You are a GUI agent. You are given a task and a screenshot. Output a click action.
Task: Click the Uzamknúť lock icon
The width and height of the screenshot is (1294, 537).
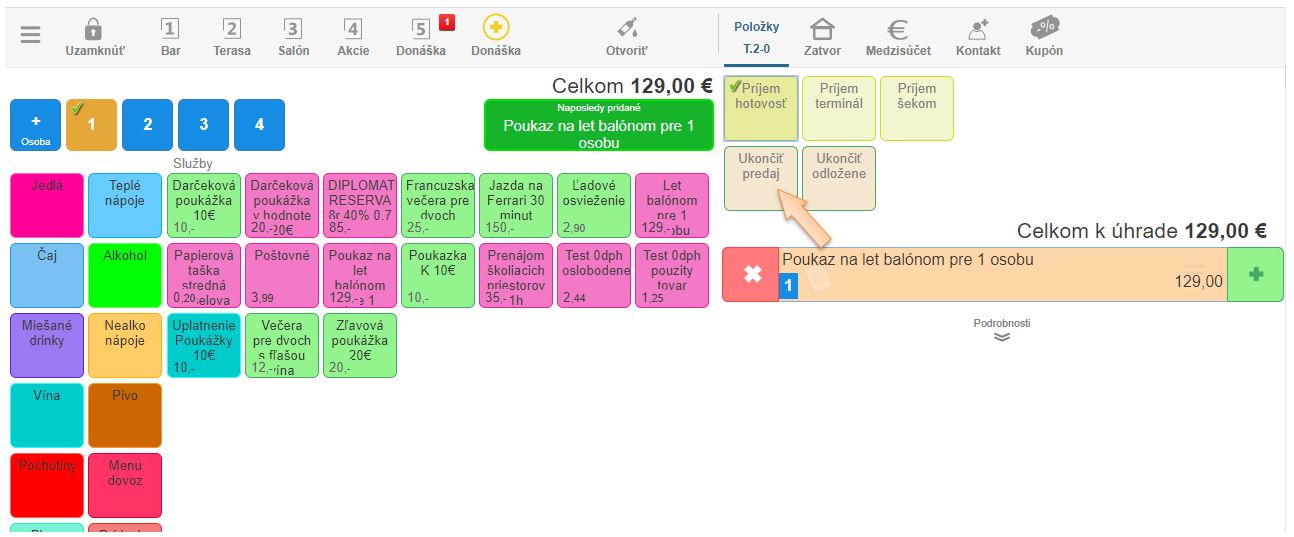coord(94,29)
